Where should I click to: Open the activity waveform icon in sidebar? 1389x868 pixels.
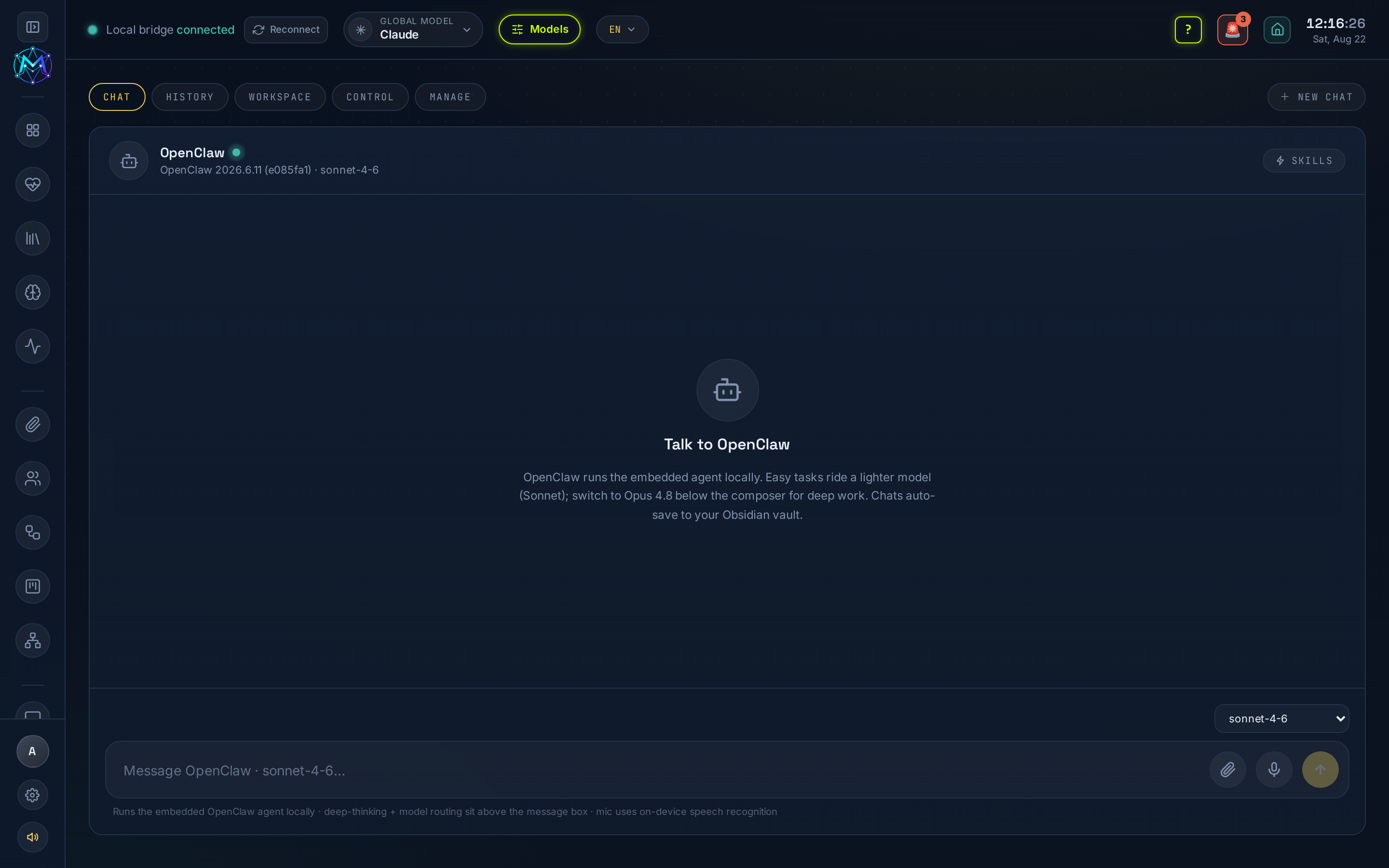(x=33, y=346)
